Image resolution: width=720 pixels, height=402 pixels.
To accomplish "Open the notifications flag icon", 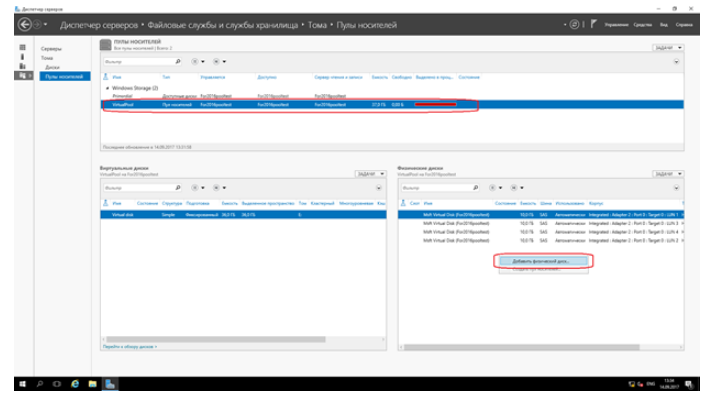I will tap(597, 23).
